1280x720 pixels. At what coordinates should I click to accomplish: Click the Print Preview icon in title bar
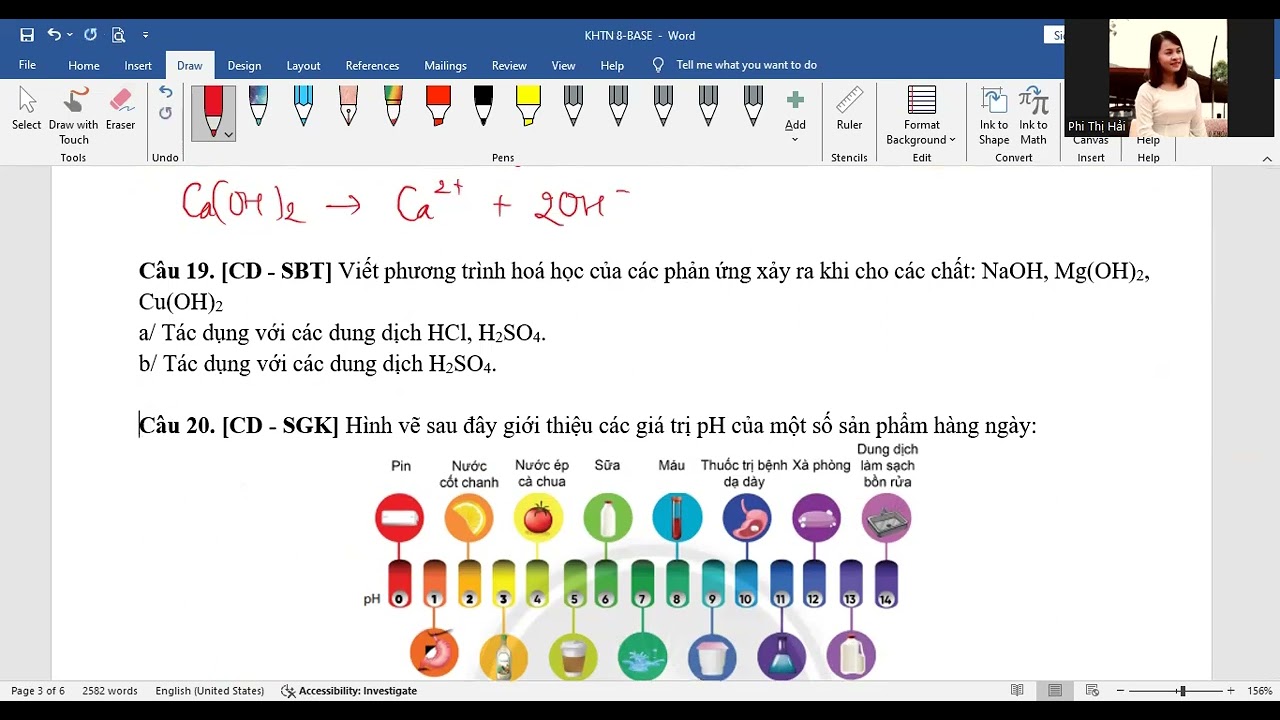(x=118, y=35)
